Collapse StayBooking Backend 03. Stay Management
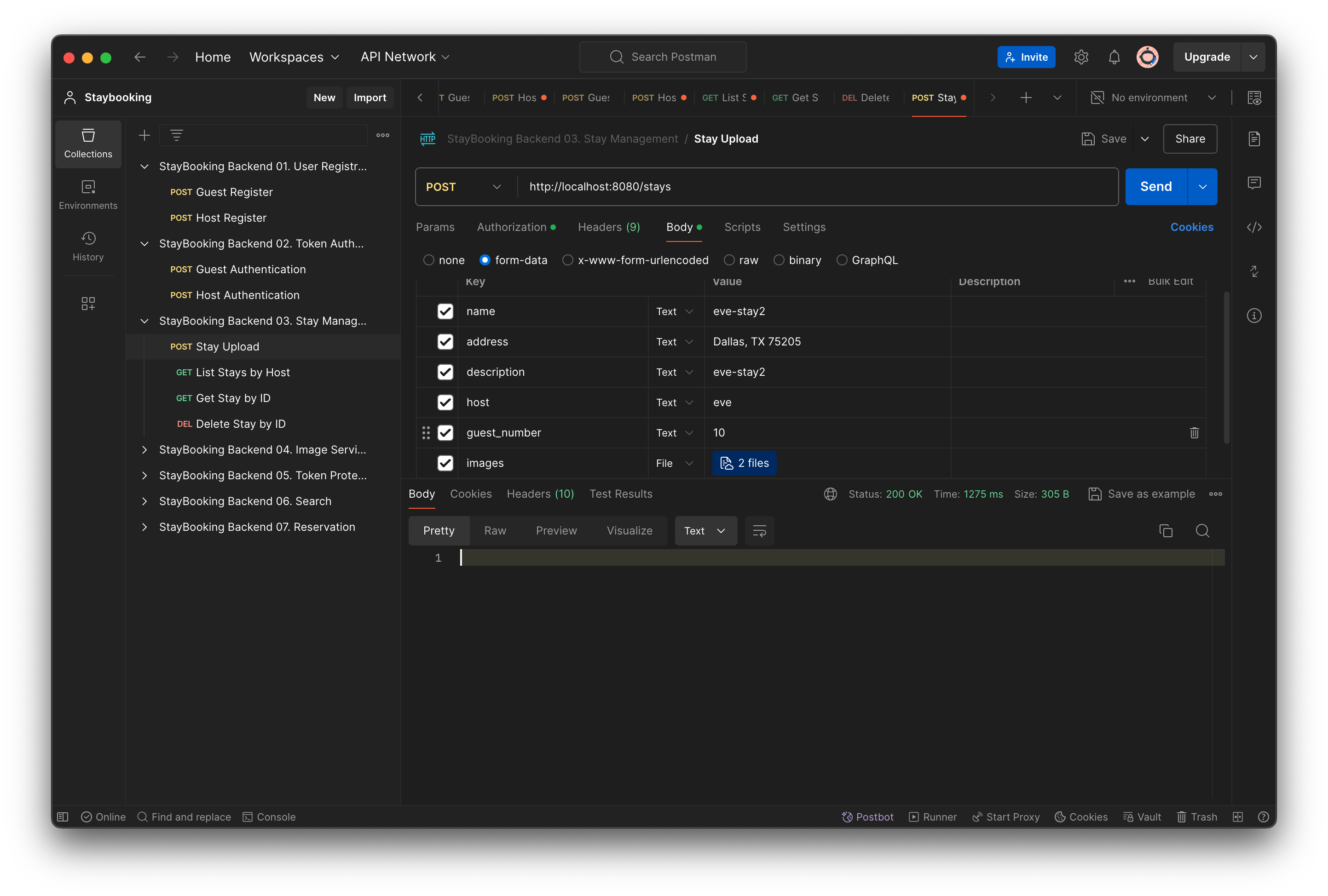 pos(144,321)
